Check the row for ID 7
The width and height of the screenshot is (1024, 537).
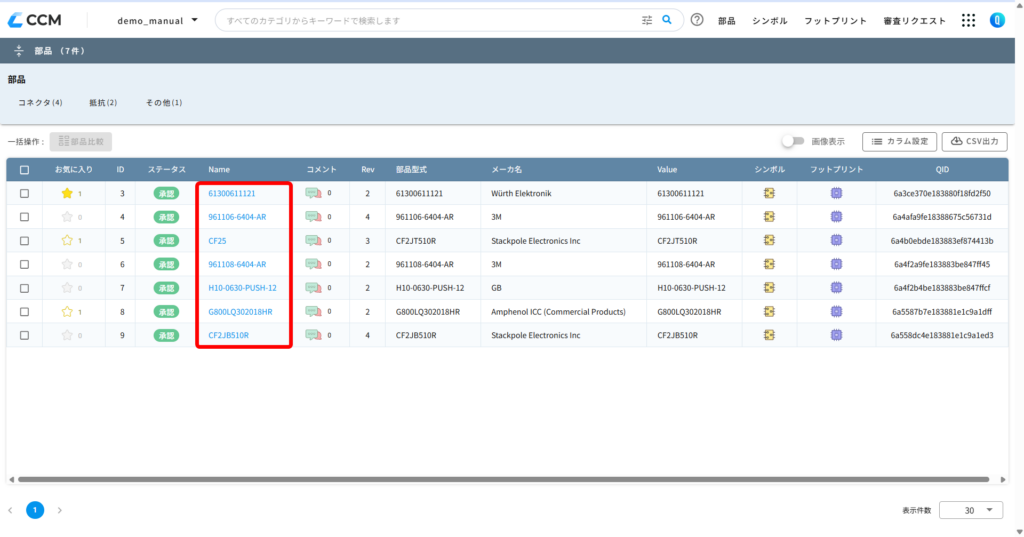coord(24,287)
